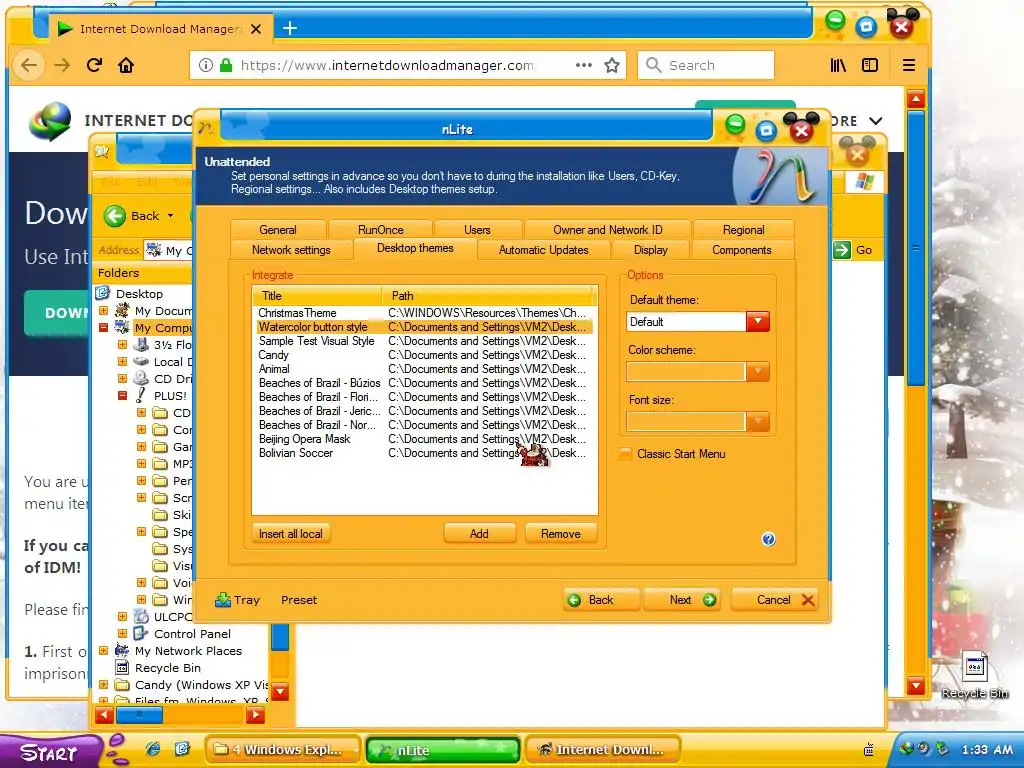Go to Firefox home page icon
Image resolution: width=1024 pixels, height=768 pixels.
click(x=125, y=65)
